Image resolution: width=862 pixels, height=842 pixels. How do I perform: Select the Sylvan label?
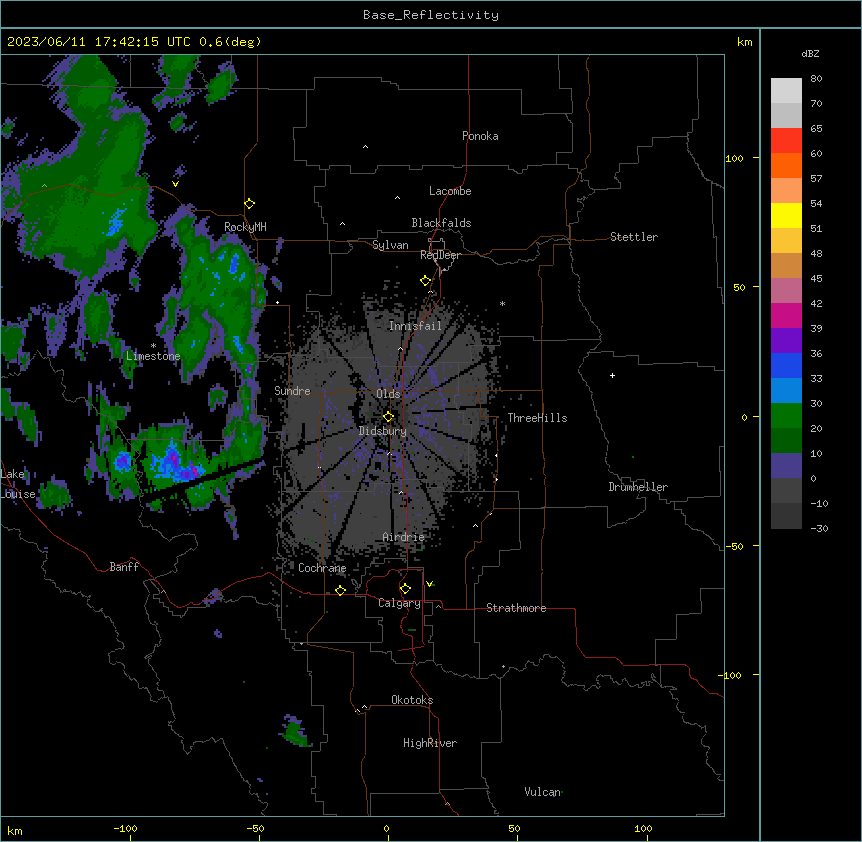tap(390, 245)
